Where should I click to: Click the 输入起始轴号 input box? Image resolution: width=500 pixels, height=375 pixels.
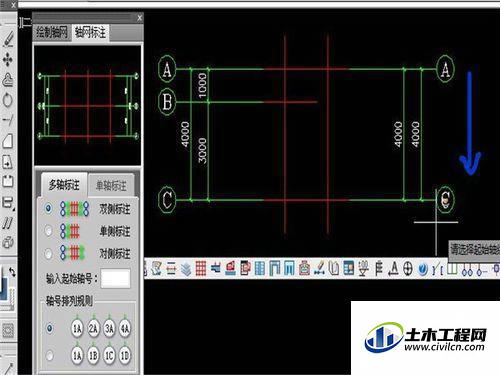point(115,278)
